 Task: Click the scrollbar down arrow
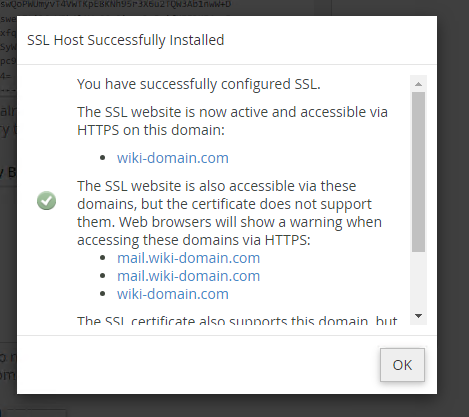(418, 316)
